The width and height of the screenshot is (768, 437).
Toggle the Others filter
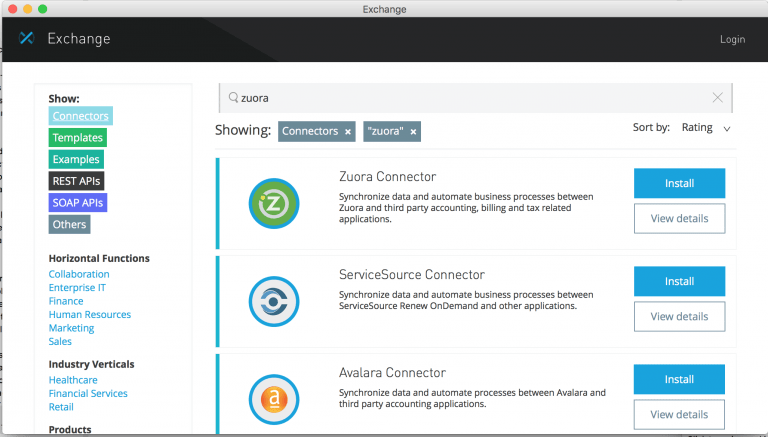[69, 224]
